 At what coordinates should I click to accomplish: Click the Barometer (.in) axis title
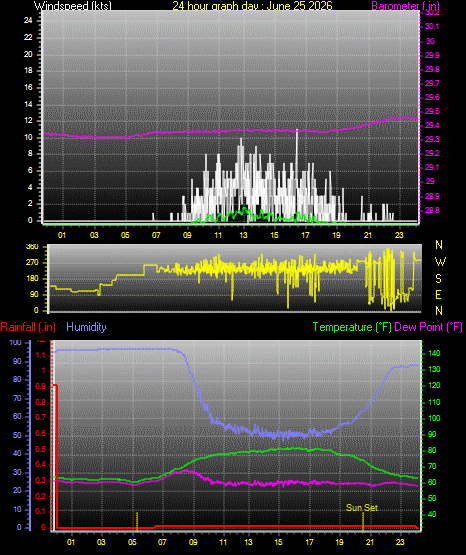click(405, 6)
